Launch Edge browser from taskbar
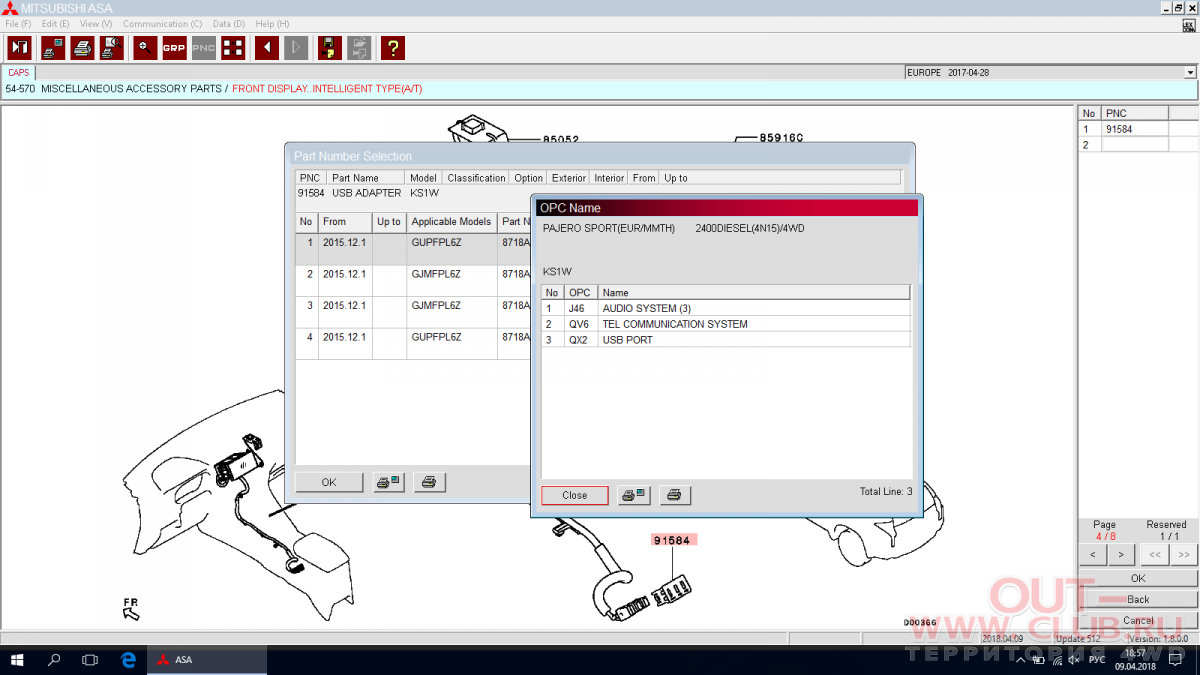 128,660
